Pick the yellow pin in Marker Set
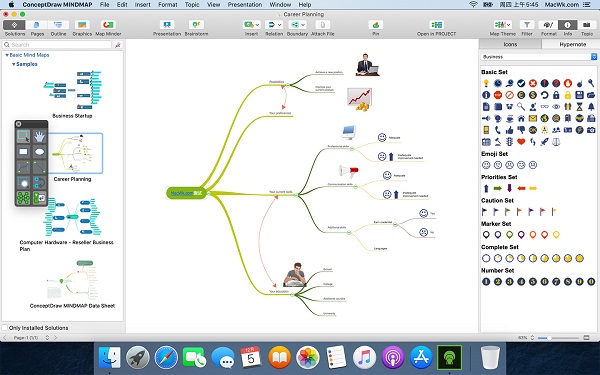600x375 pixels. [556, 235]
